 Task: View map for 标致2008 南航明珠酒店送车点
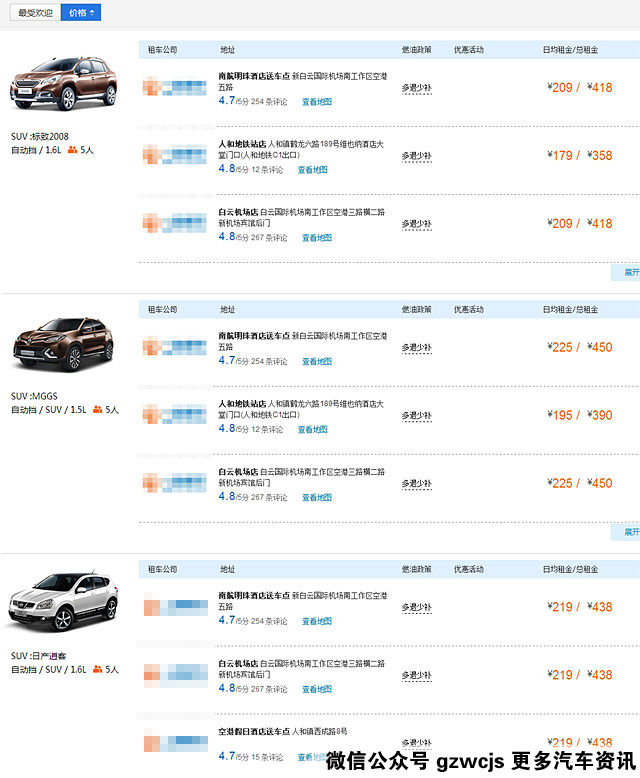click(x=316, y=102)
